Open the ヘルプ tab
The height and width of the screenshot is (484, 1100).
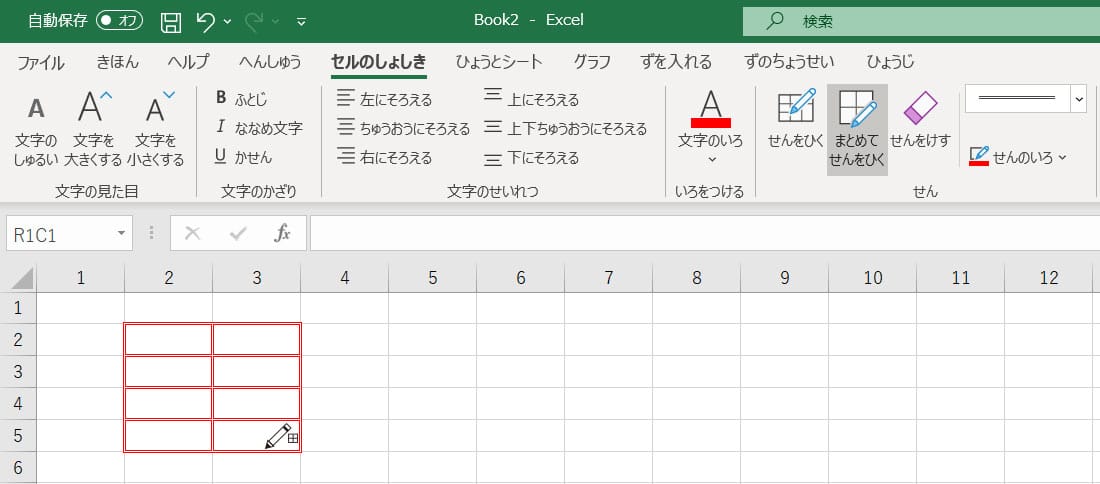click(188, 62)
